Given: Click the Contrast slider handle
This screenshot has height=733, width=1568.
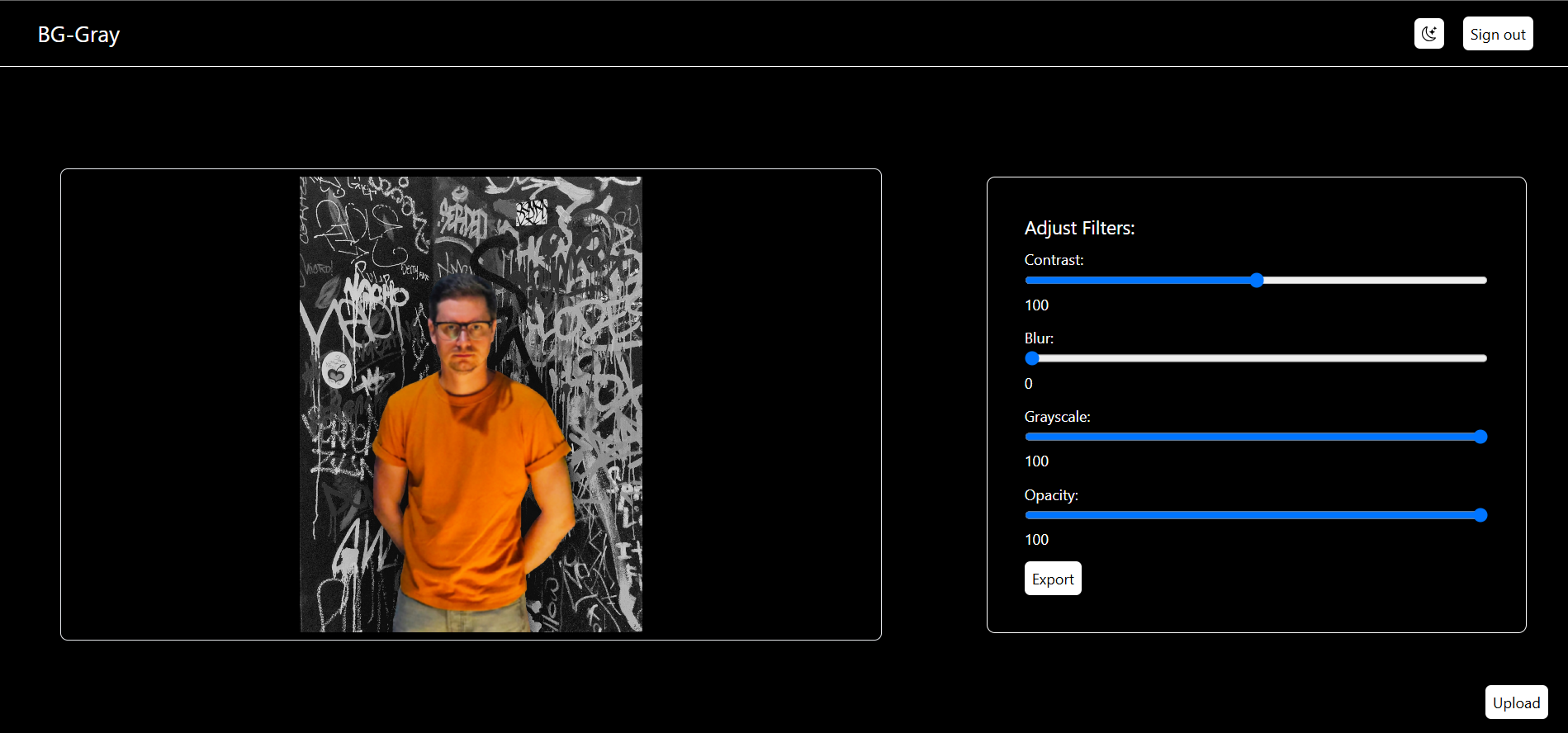Looking at the screenshot, I should coord(1257,280).
